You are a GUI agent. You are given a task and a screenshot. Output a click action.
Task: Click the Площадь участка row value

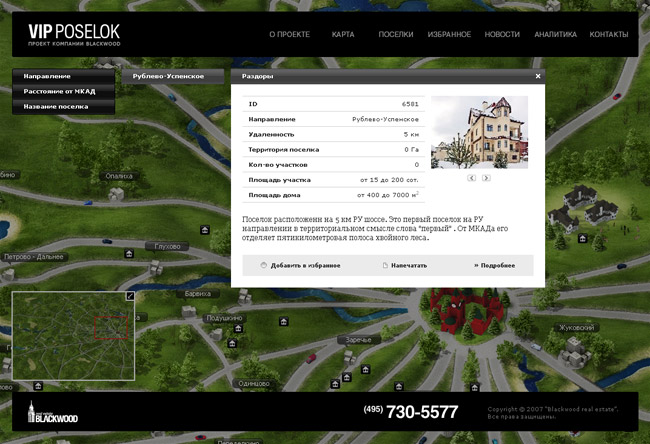point(389,180)
